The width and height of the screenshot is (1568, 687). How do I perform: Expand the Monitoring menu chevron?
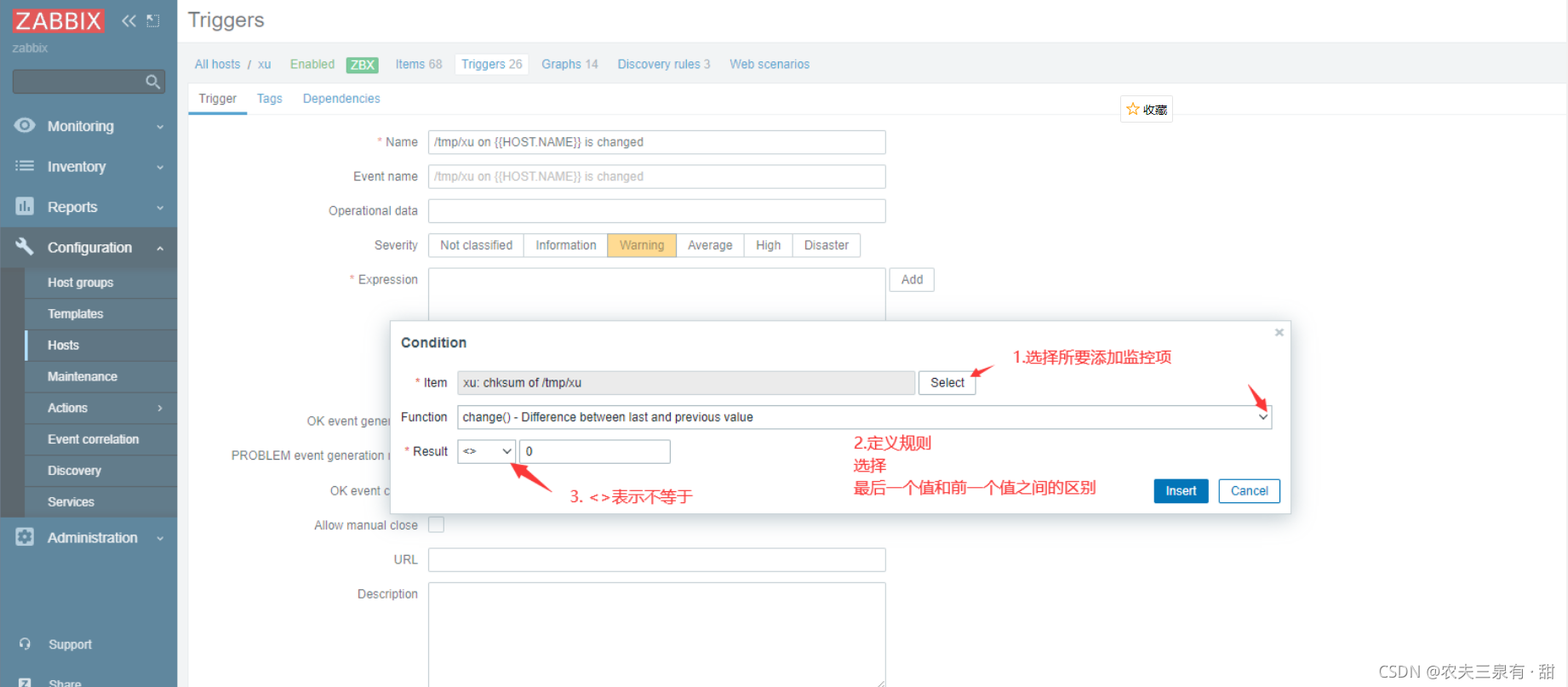[x=160, y=127]
